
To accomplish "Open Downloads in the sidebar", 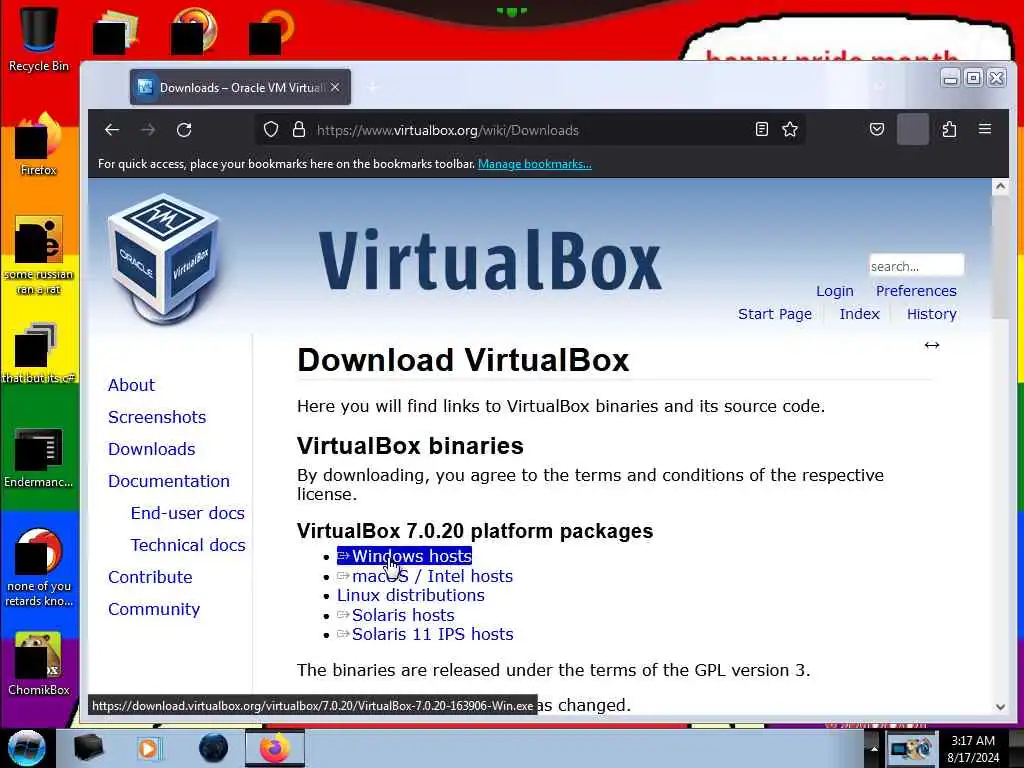I will pyautogui.click(x=152, y=449).
